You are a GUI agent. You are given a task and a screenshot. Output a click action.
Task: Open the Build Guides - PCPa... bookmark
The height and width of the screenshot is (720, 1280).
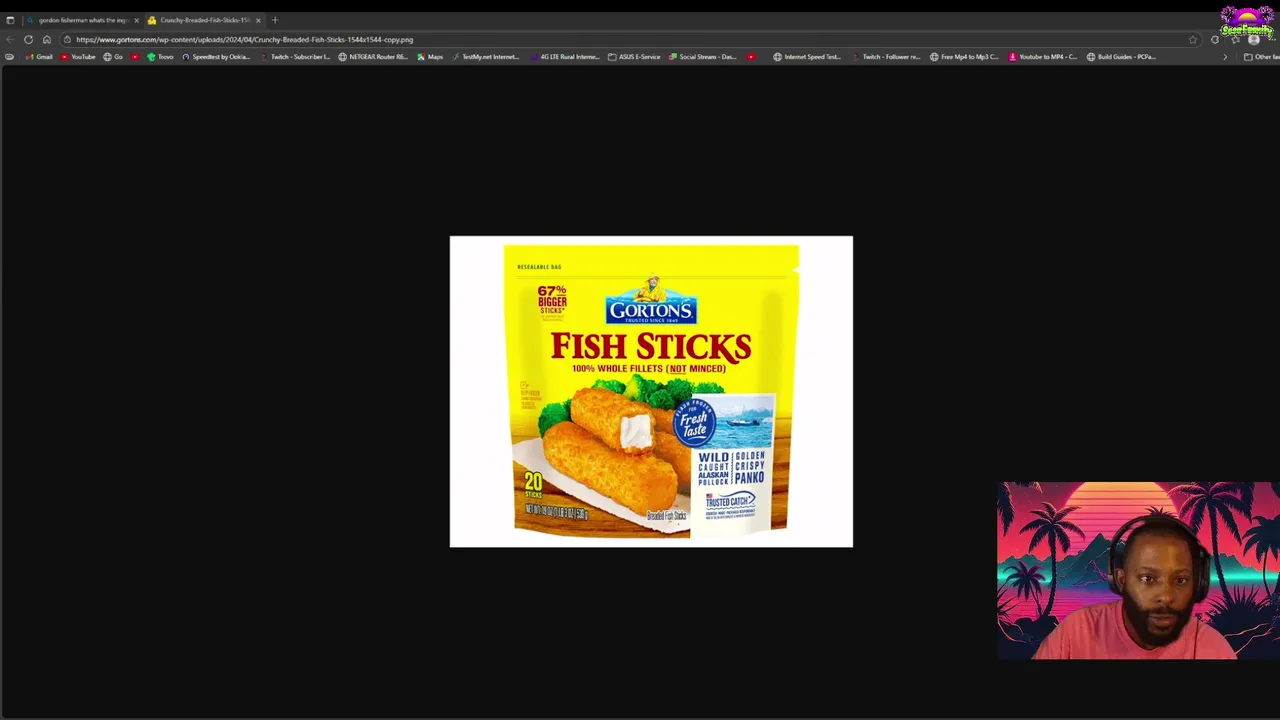pyautogui.click(x=1121, y=57)
